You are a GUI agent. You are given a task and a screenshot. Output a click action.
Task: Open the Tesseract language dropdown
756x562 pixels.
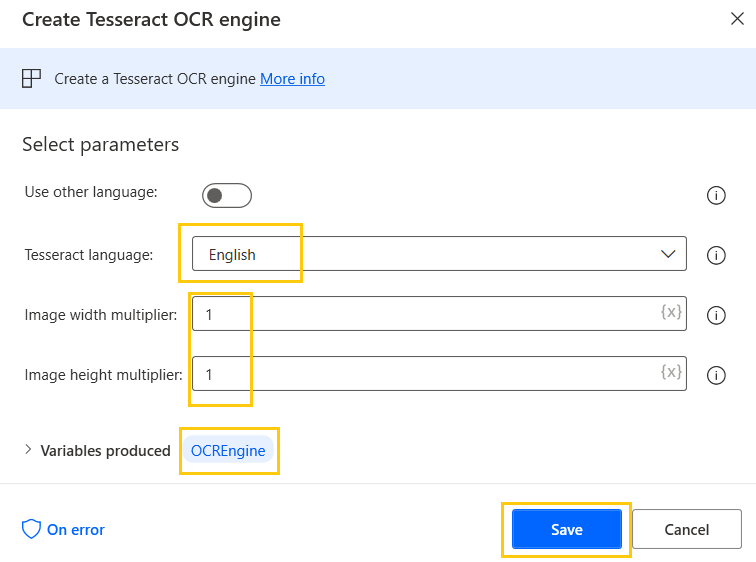[439, 254]
